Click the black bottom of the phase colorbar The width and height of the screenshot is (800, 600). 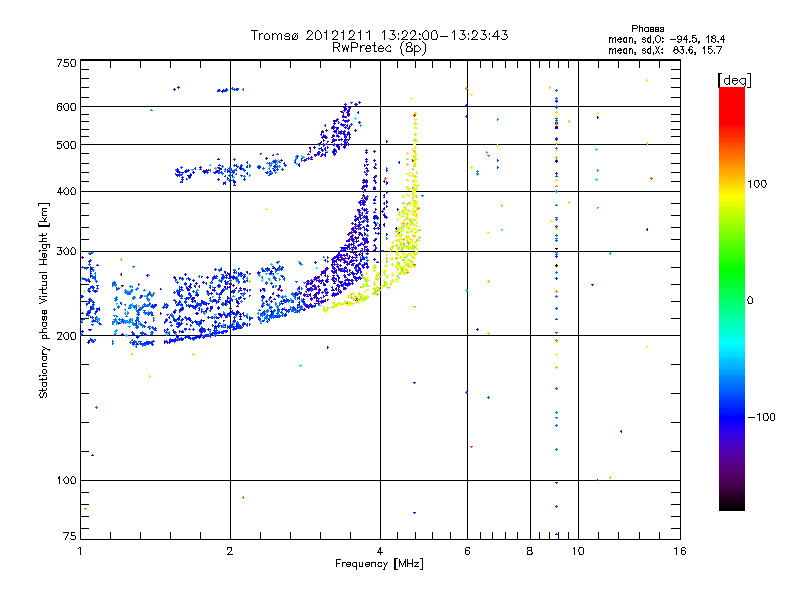coord(732,503)
